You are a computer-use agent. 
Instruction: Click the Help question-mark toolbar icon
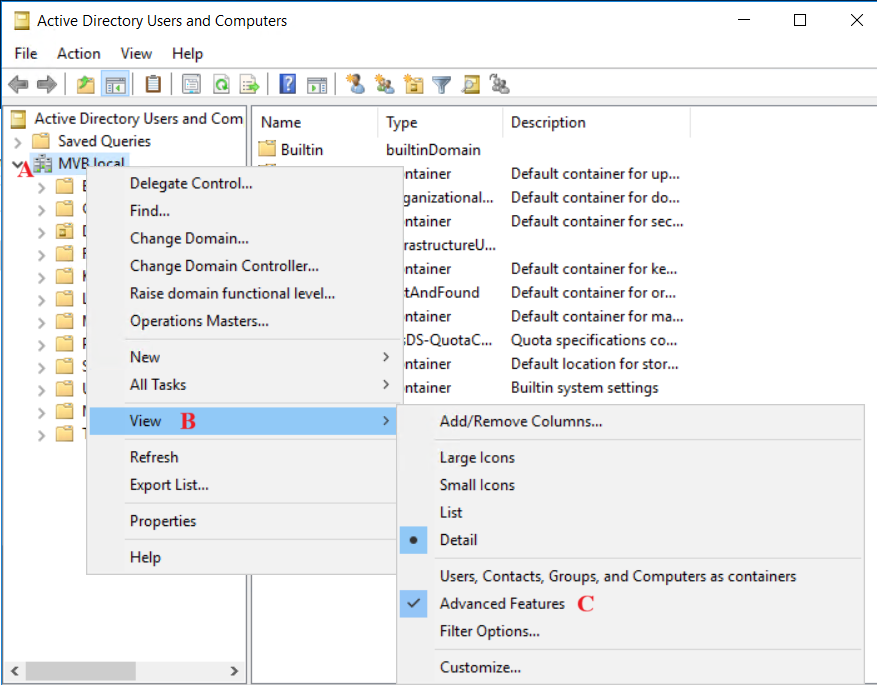287,84
